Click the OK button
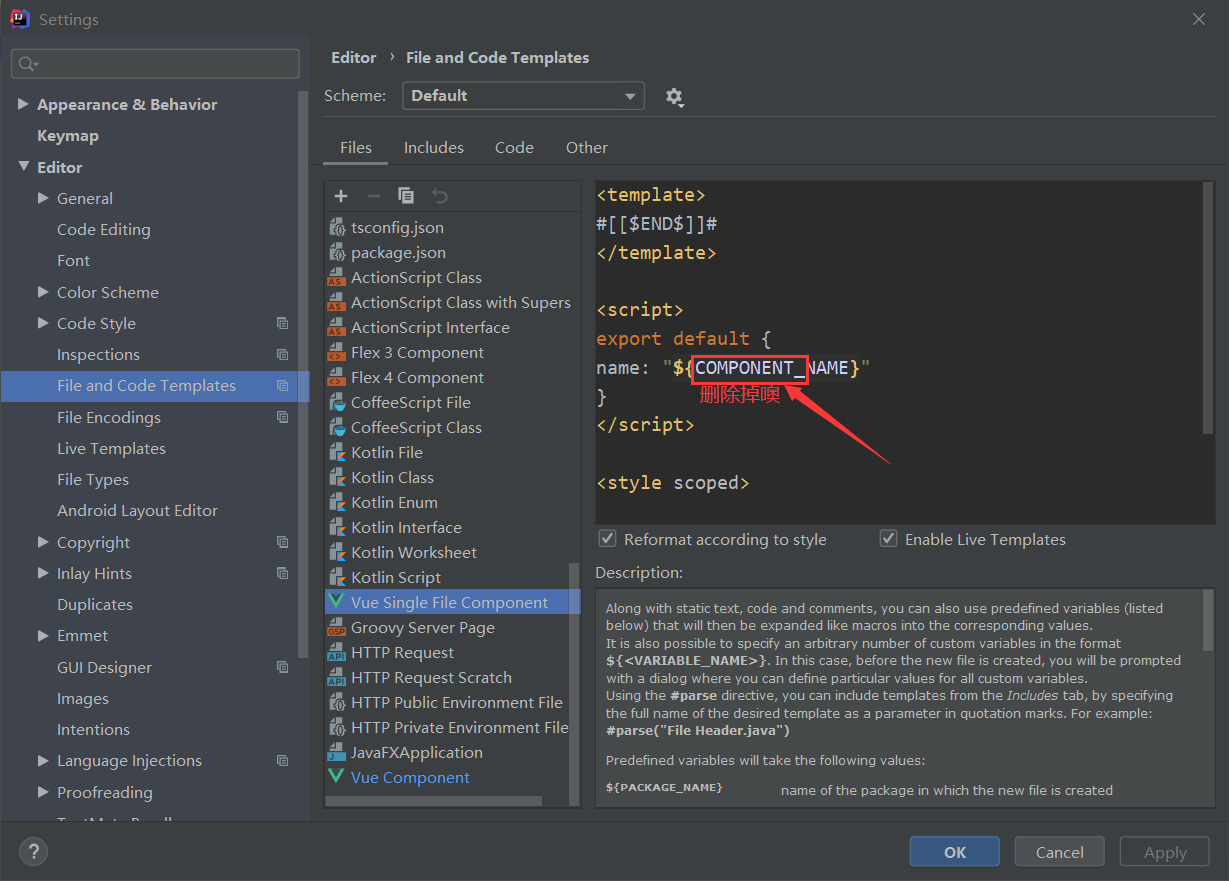The image size is (1229, 881). (955, 852)
